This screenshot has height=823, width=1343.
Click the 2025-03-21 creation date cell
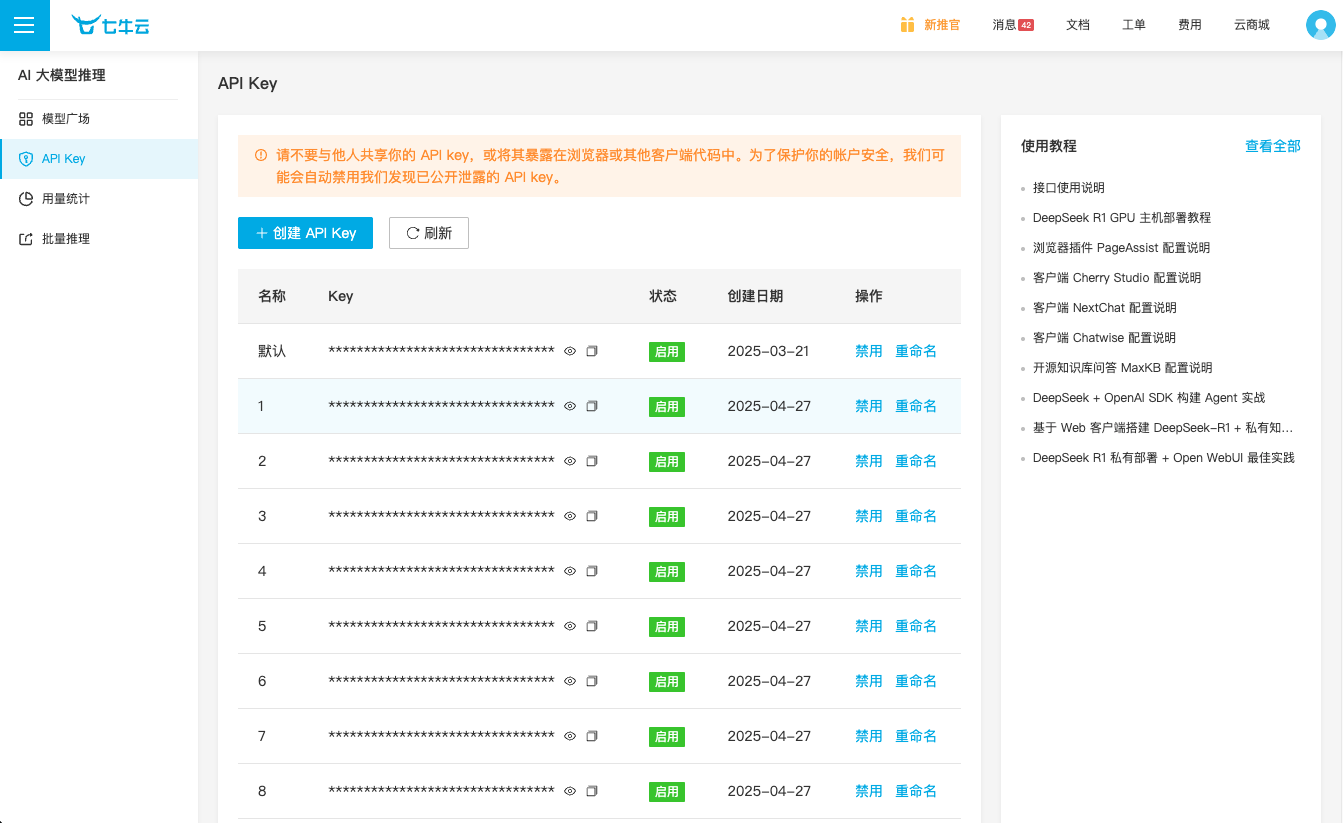point(768,351)
